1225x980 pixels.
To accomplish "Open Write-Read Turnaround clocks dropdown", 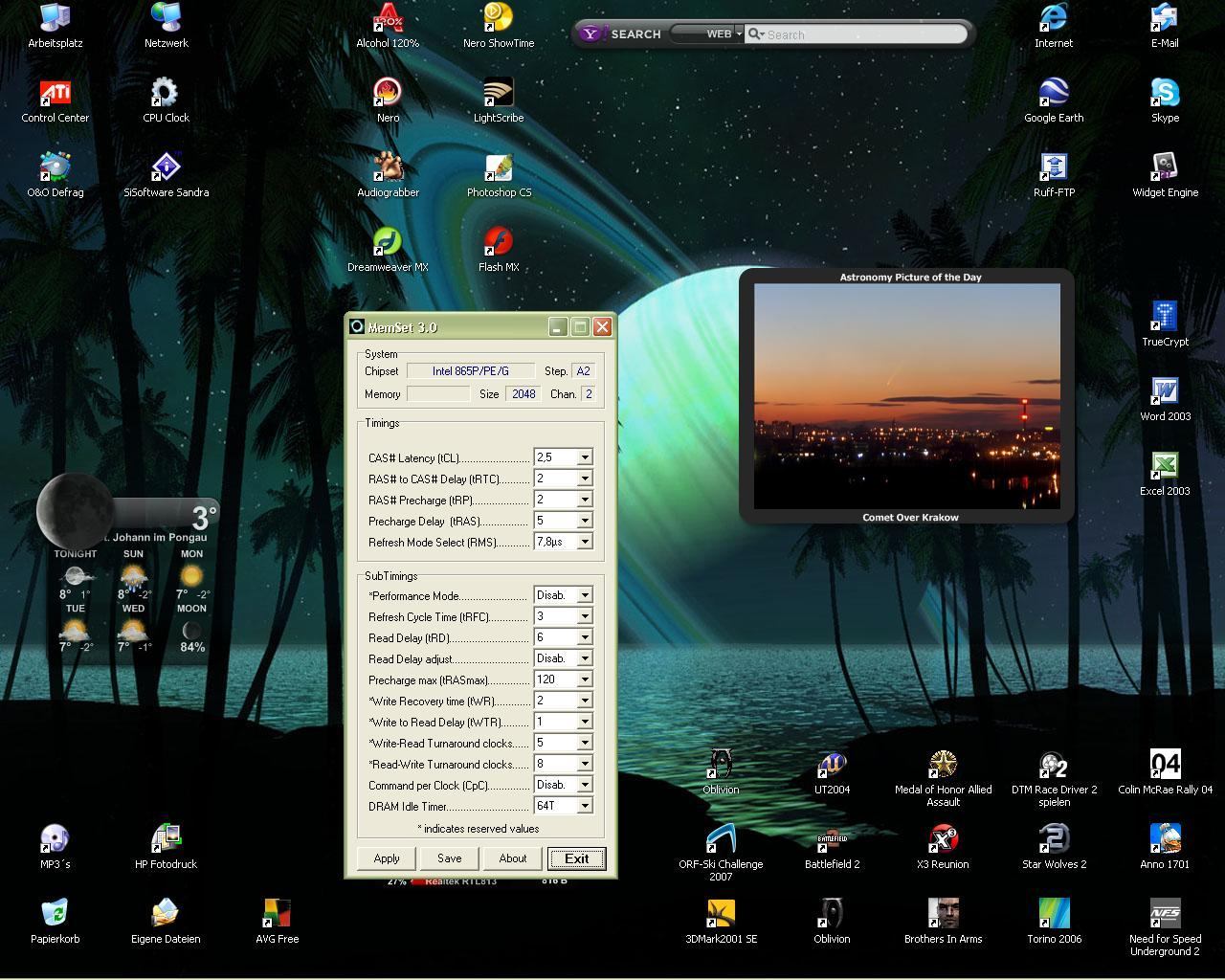I will coord(585,743).
